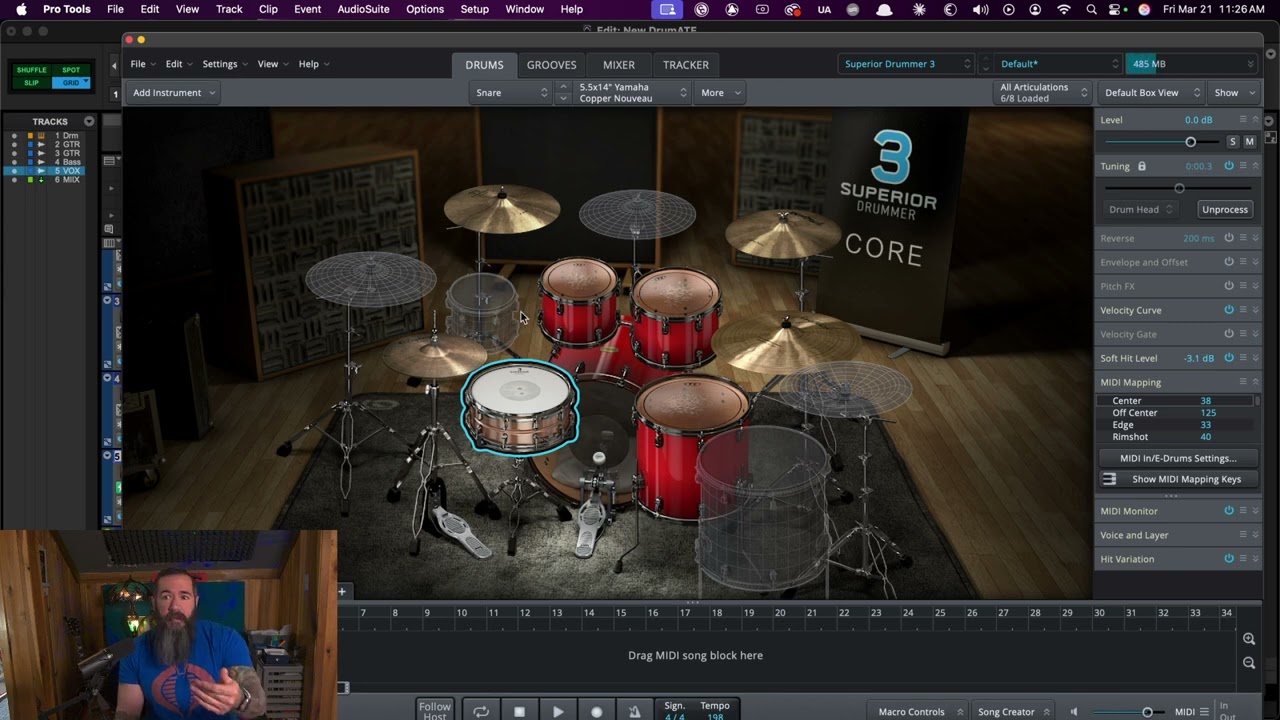Click the Stop transport button
1280x720 pixels.
click(x=519, y=711)
